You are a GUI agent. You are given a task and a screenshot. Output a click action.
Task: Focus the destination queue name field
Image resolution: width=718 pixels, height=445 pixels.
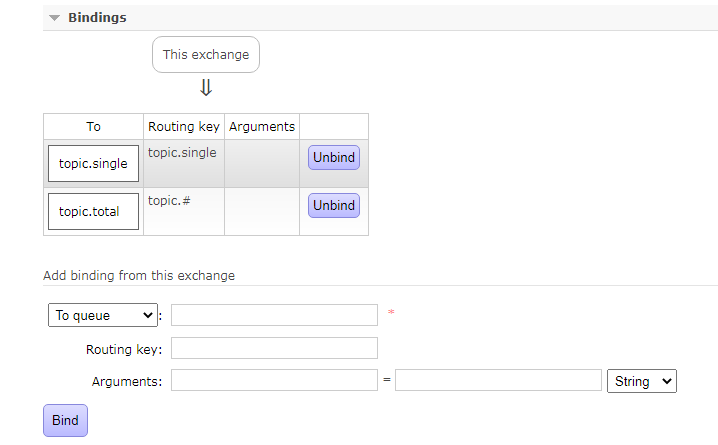click(274, 315)
